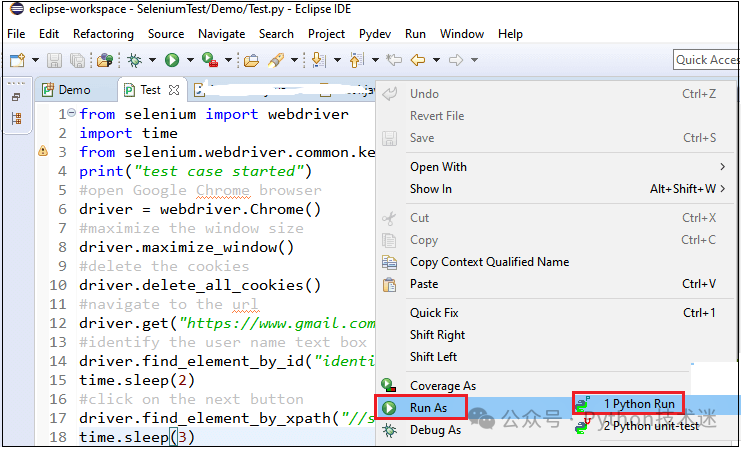Viewport: 741px width, 449px height.
Task: Expand the External Tools dropdown arrow
Action: 228,60
